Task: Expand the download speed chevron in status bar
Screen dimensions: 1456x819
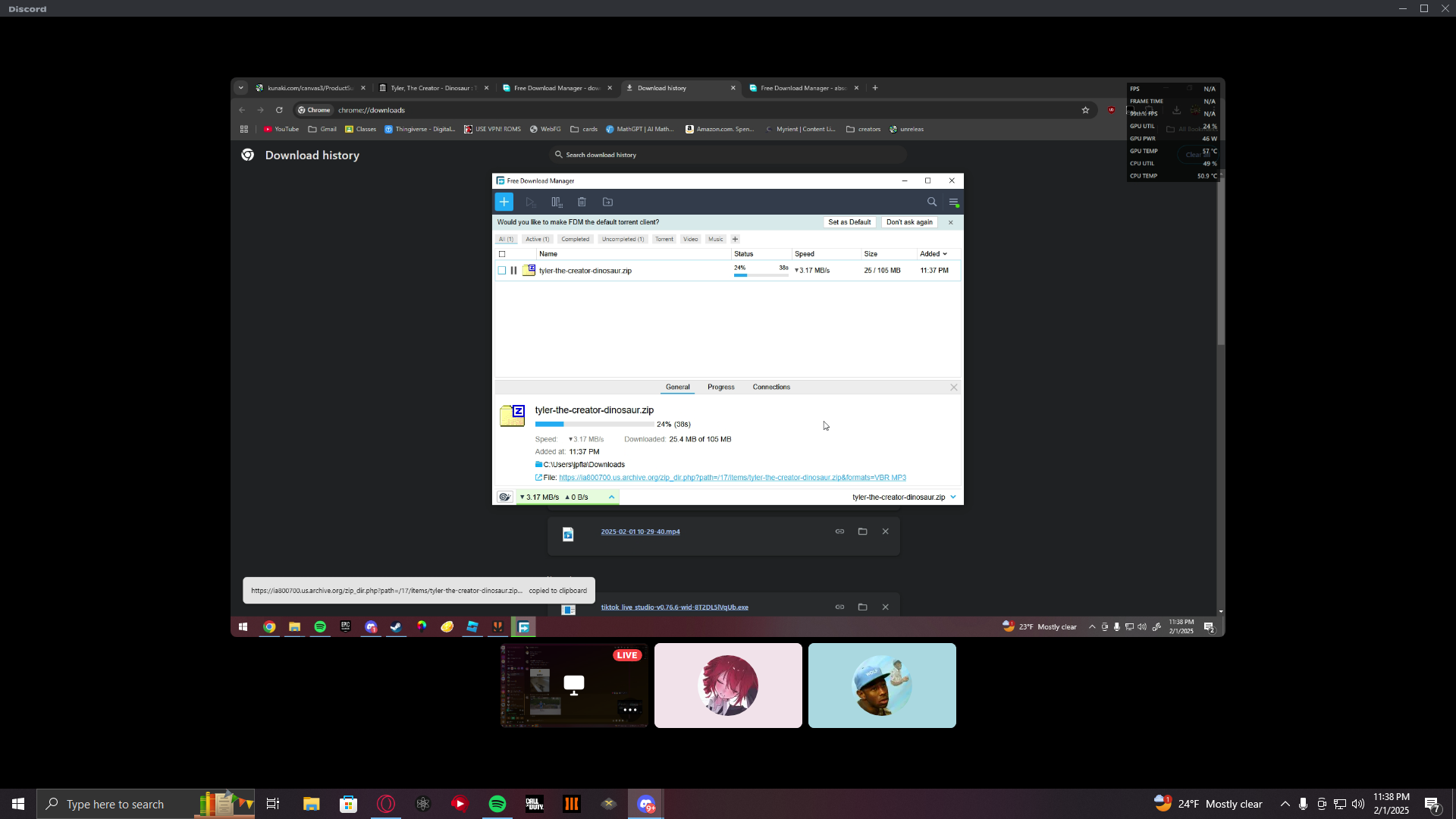Action: 611,497
